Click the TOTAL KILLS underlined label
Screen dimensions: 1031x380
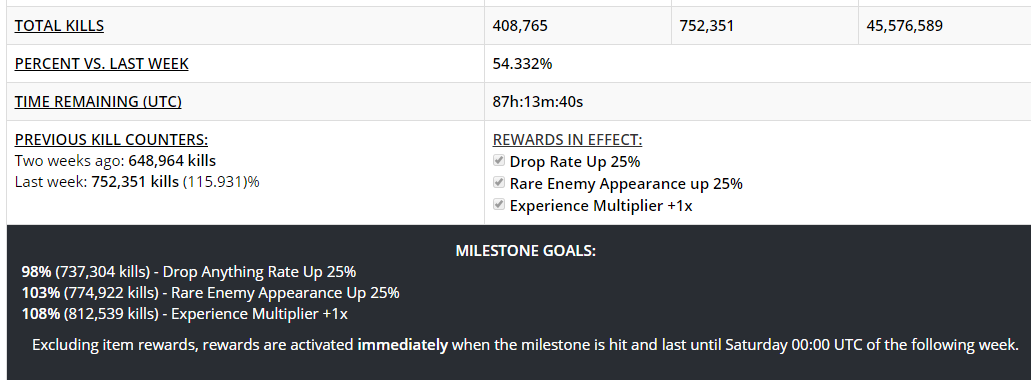[59, 26]
